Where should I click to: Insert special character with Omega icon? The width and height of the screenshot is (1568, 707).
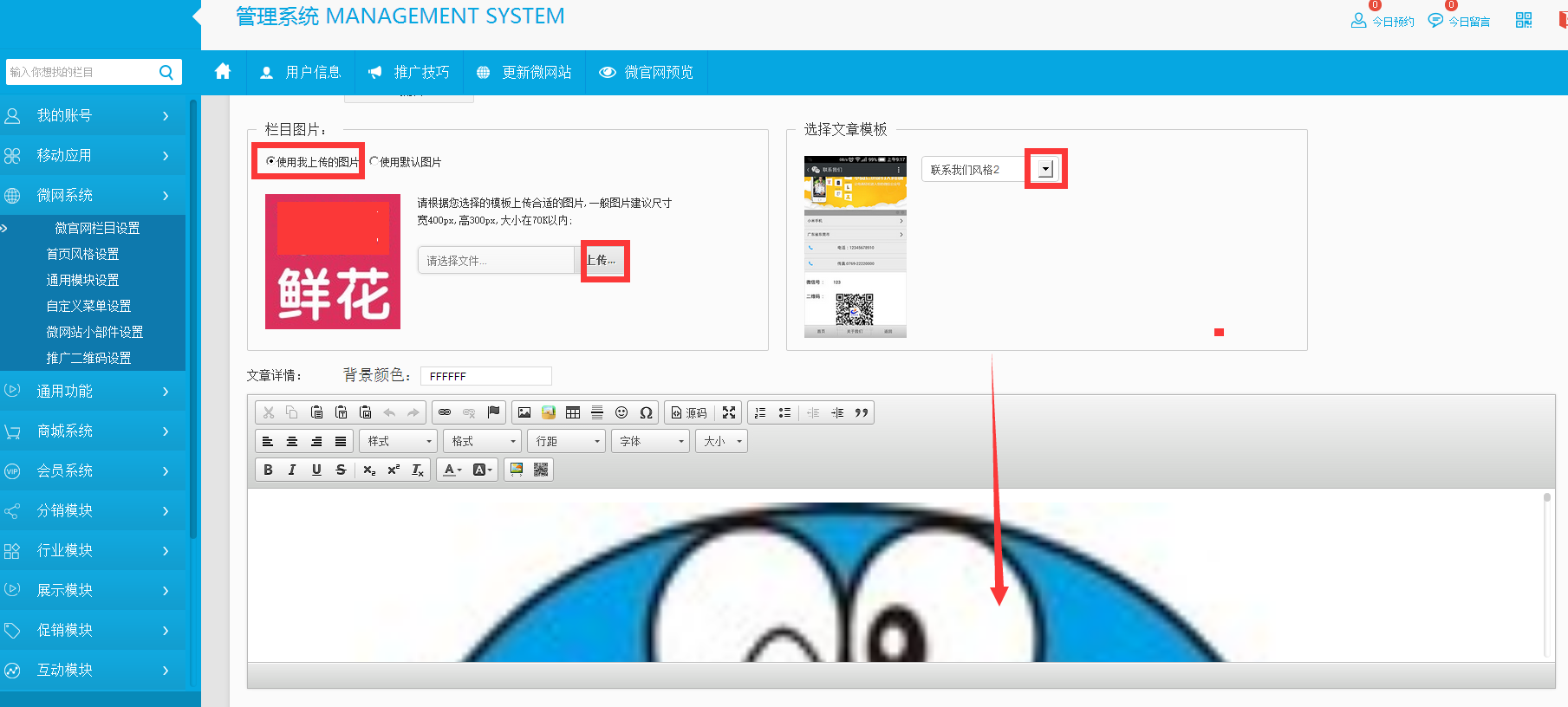coord(646,412)
